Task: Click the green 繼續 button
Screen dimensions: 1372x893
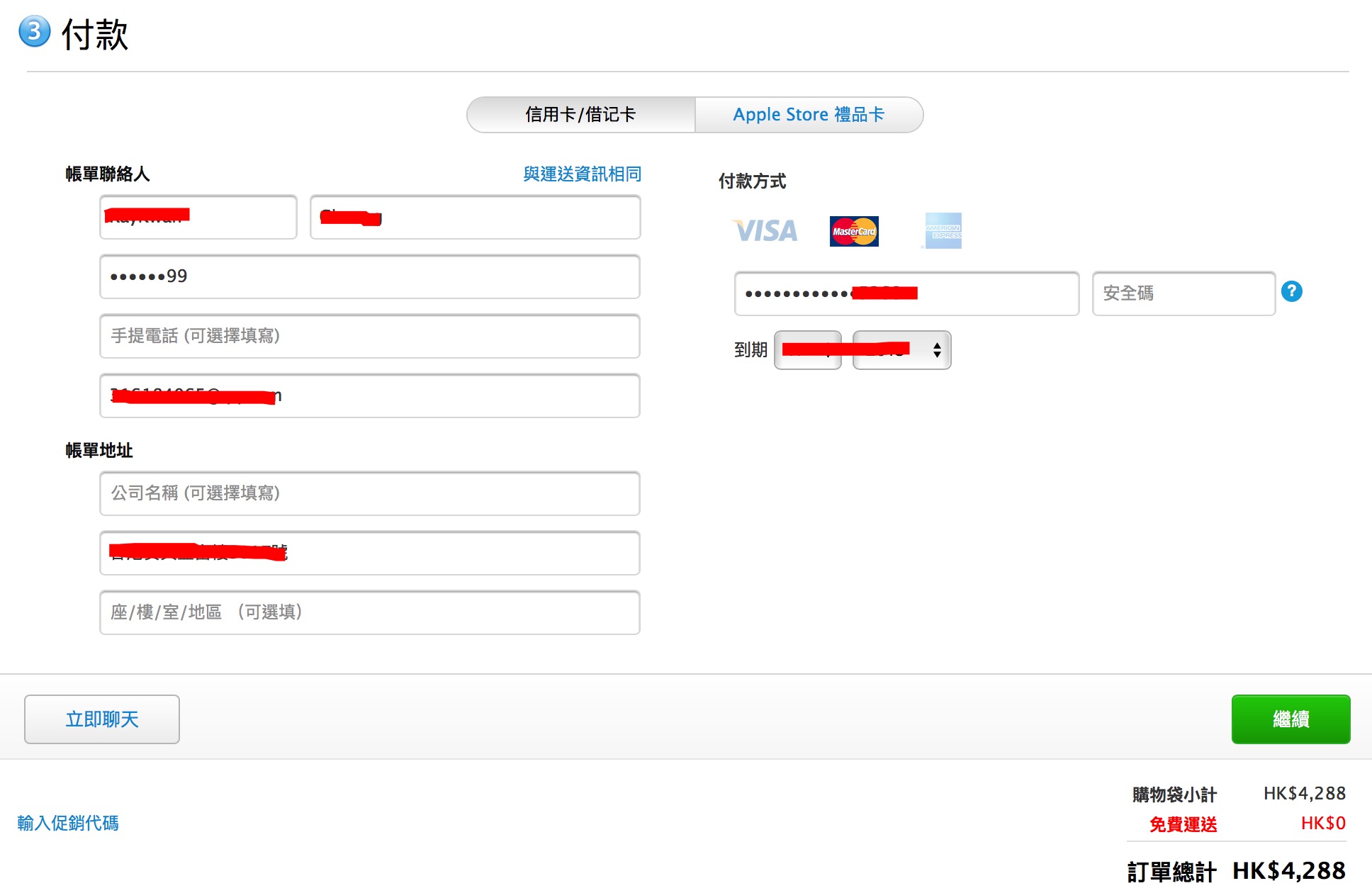Action: [1290, 719]
